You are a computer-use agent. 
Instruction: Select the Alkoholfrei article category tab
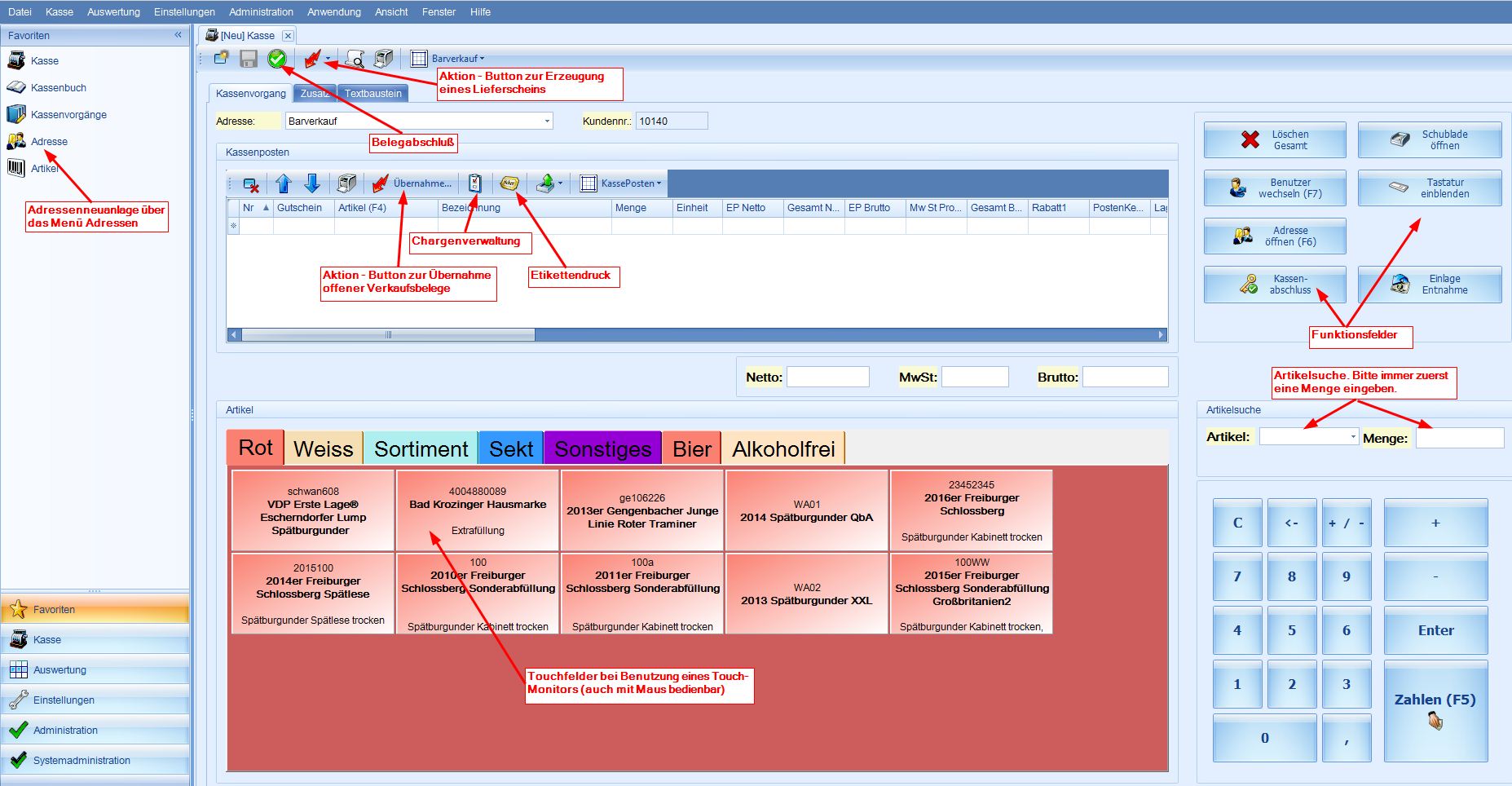pyautogui.click(x=783, y=448)
